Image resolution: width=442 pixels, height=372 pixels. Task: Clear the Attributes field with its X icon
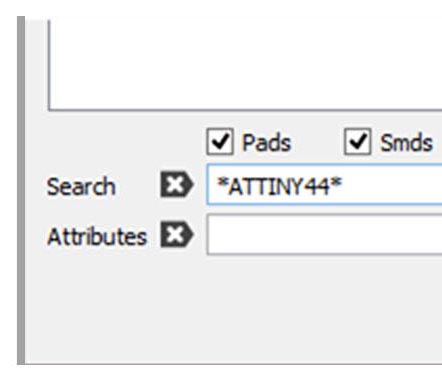point(177,235)
